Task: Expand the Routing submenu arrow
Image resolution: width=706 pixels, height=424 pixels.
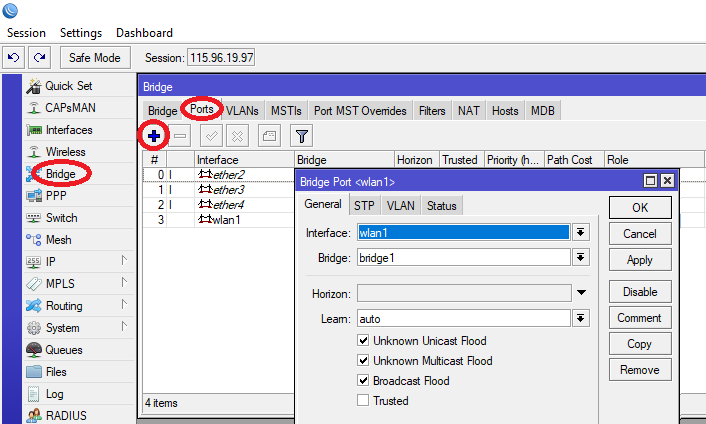Action: click(x=124, y=304)
